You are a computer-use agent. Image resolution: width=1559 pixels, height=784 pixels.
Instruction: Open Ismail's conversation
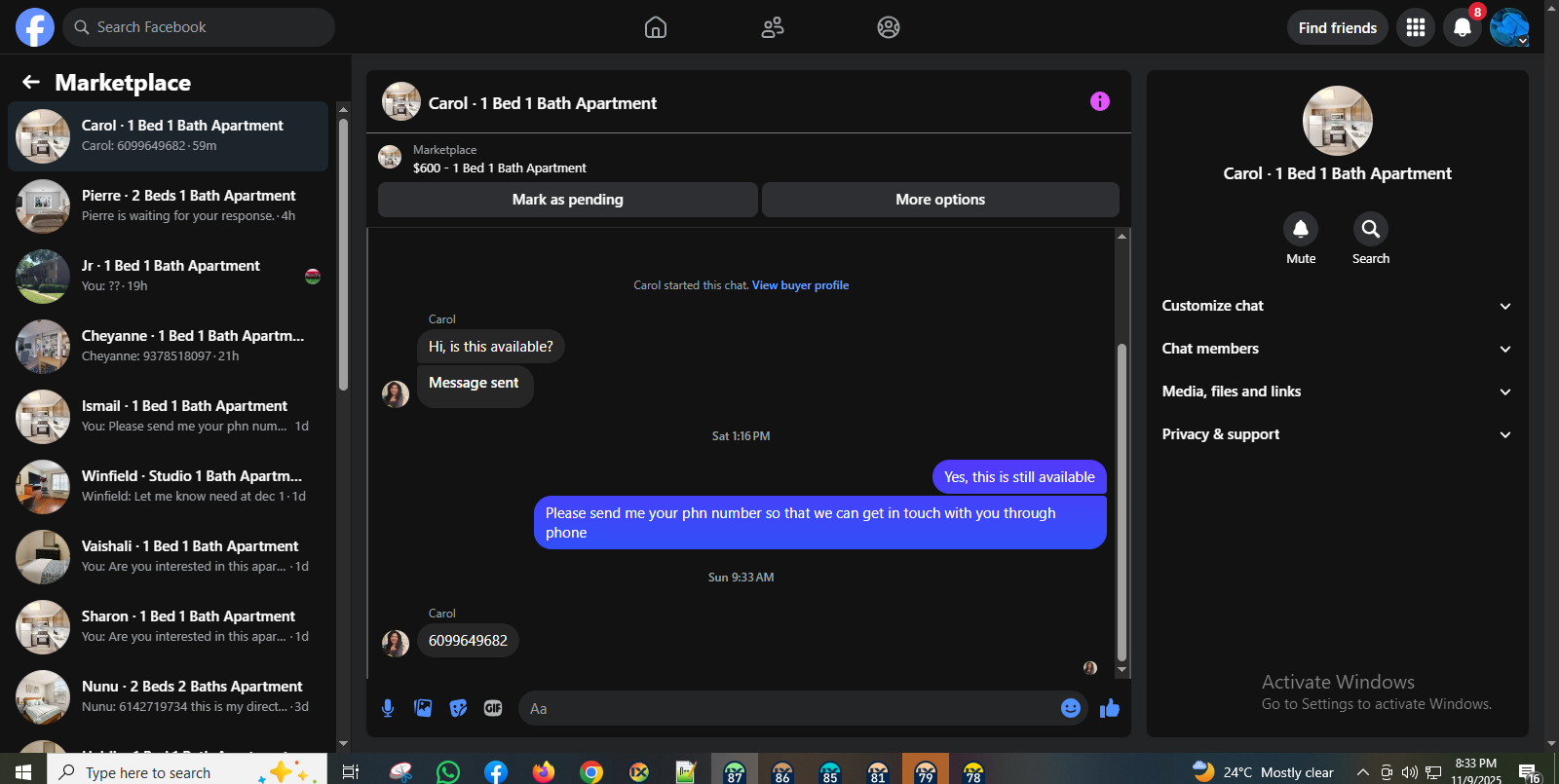[x=169, y=417]
